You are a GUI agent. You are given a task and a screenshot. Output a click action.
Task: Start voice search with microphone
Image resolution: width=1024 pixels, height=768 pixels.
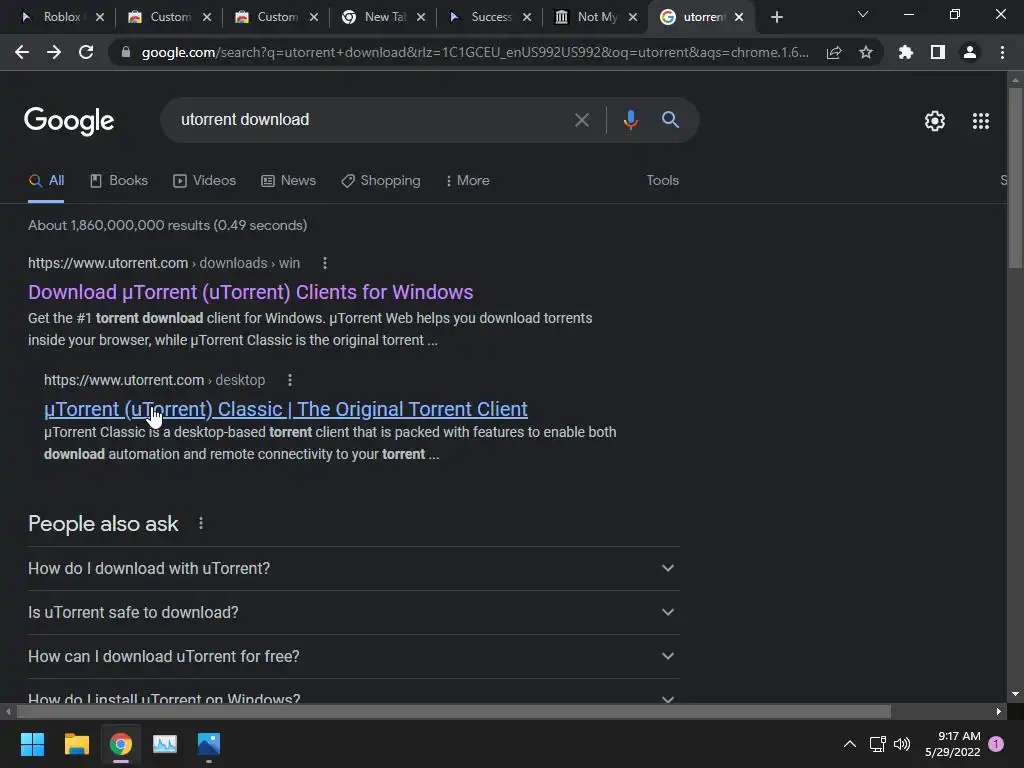(630, 120)
